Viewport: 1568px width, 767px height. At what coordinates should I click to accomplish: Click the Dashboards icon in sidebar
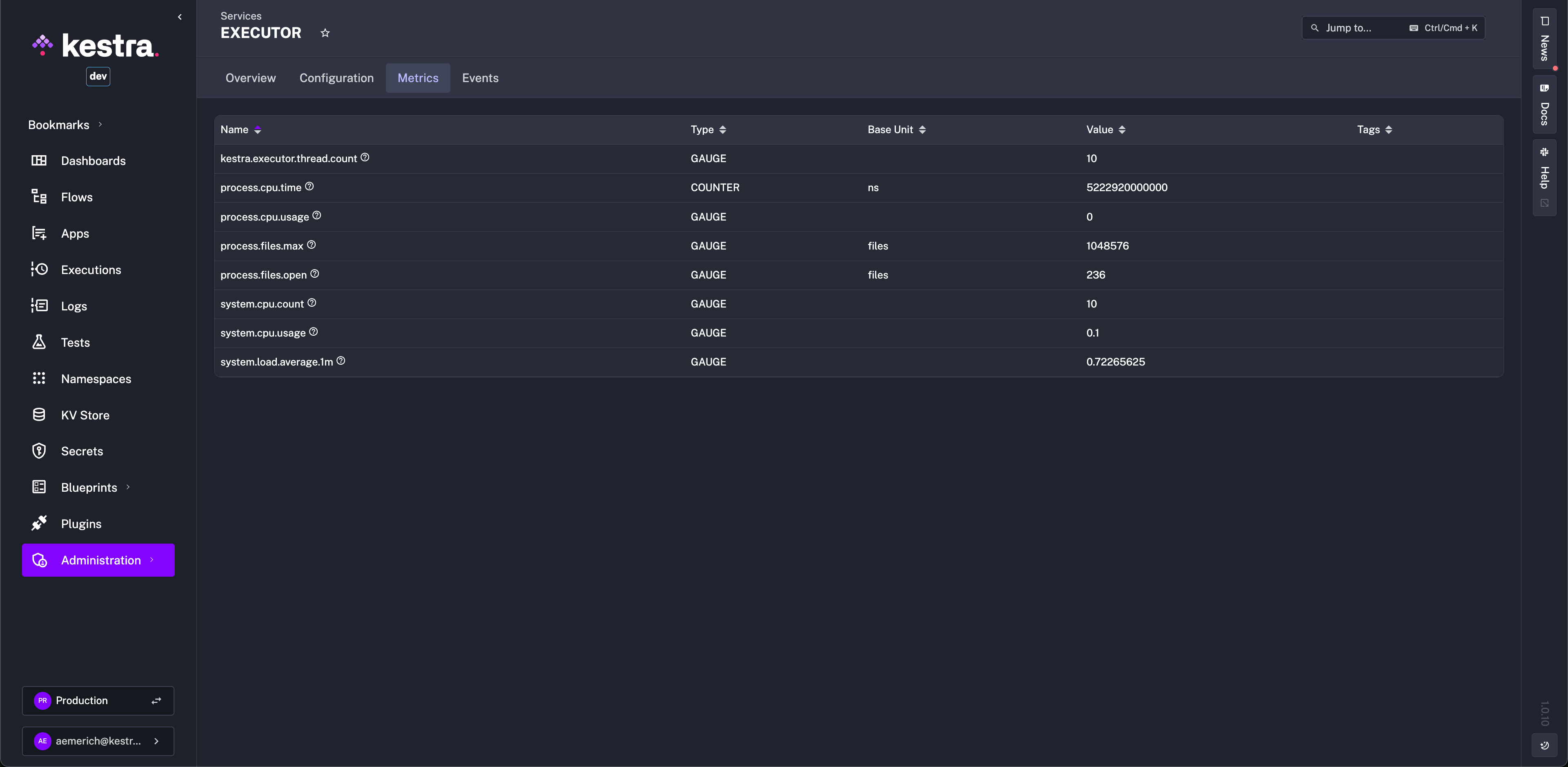(39, 161)
